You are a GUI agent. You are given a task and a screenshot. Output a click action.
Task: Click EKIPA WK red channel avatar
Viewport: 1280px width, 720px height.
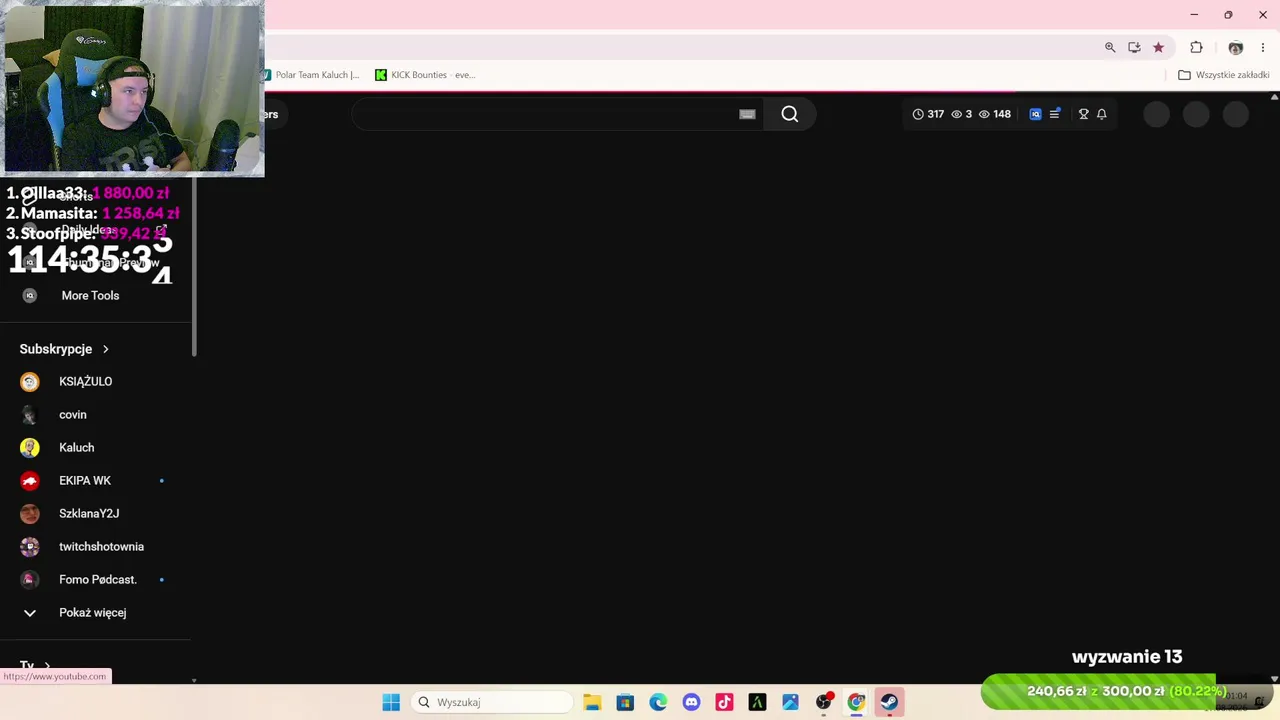pyautogui.click(x=30, y=480)
